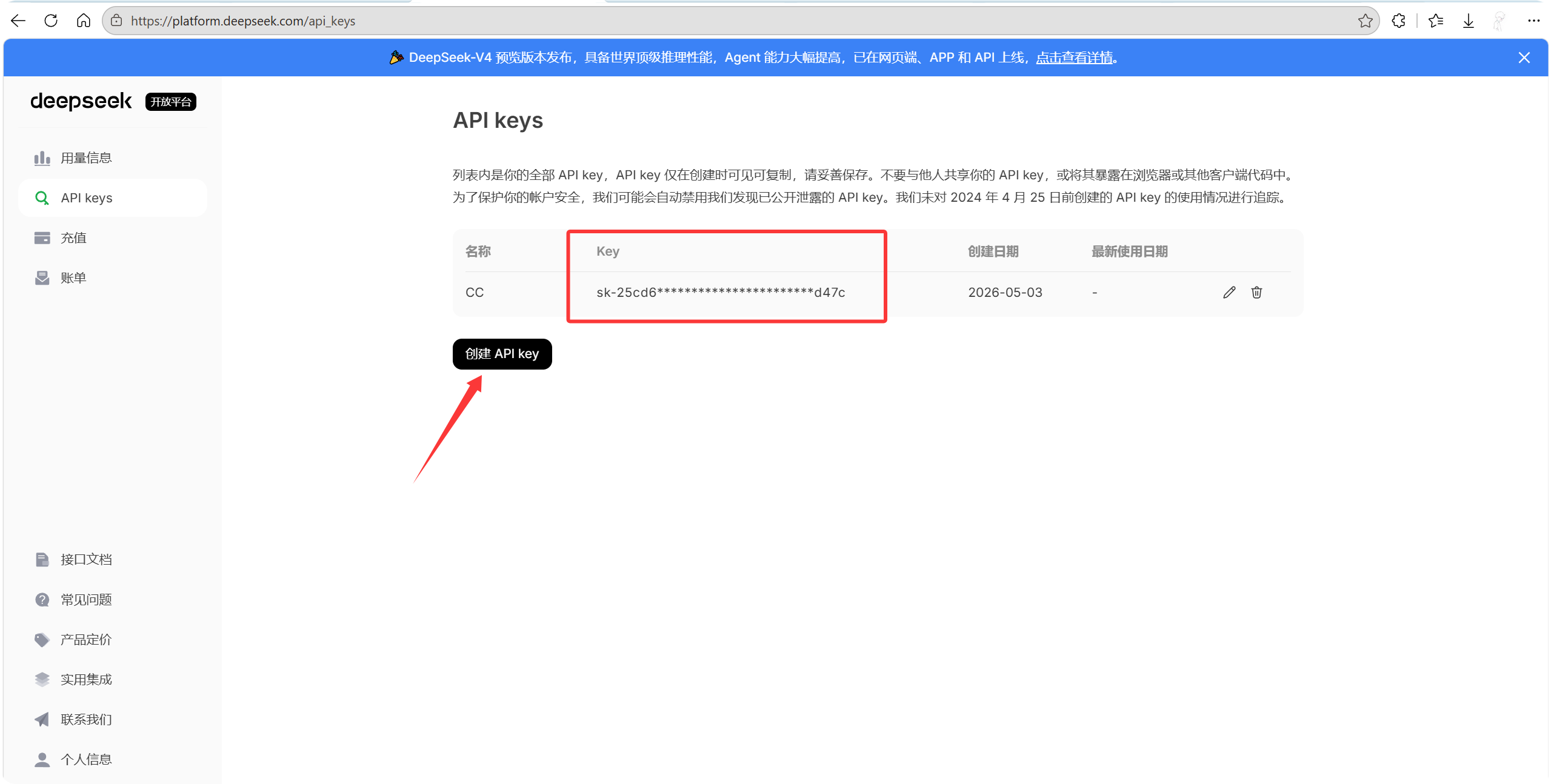This screenshot has height=784, width=1551.
Task: Click the Key column header
Action: [x=608, y=251]
